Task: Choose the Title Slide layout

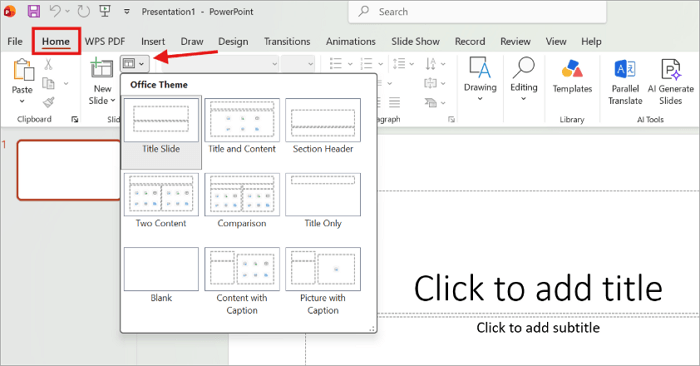Action: pos(161,132)
